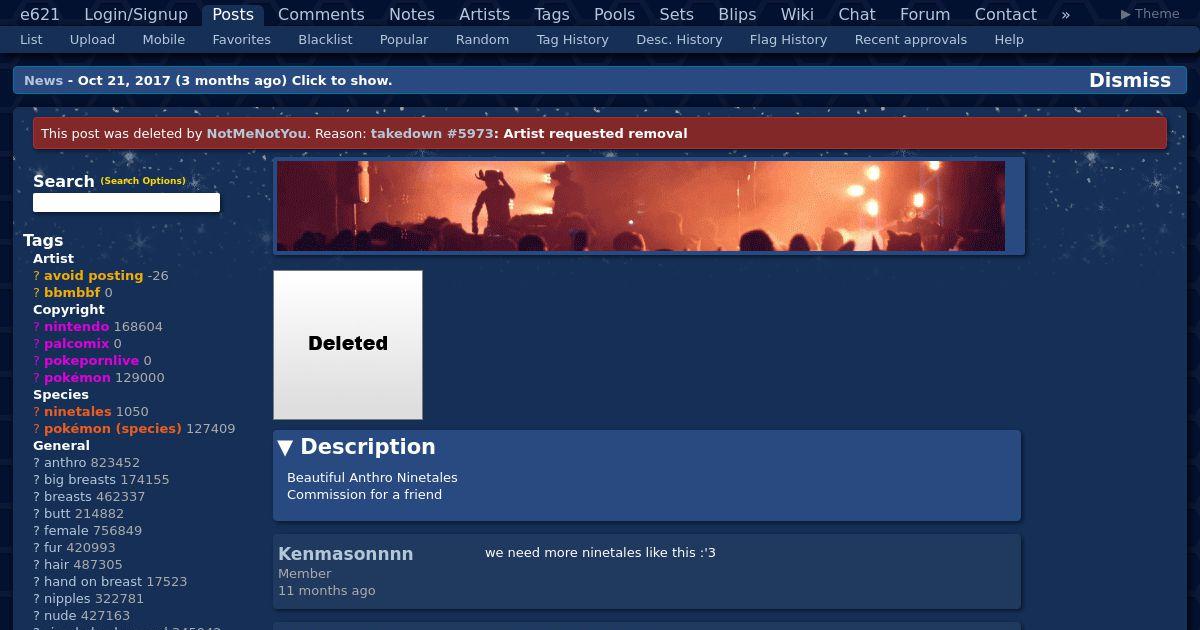Open the Contact menu item

(x=1006, y=14)
